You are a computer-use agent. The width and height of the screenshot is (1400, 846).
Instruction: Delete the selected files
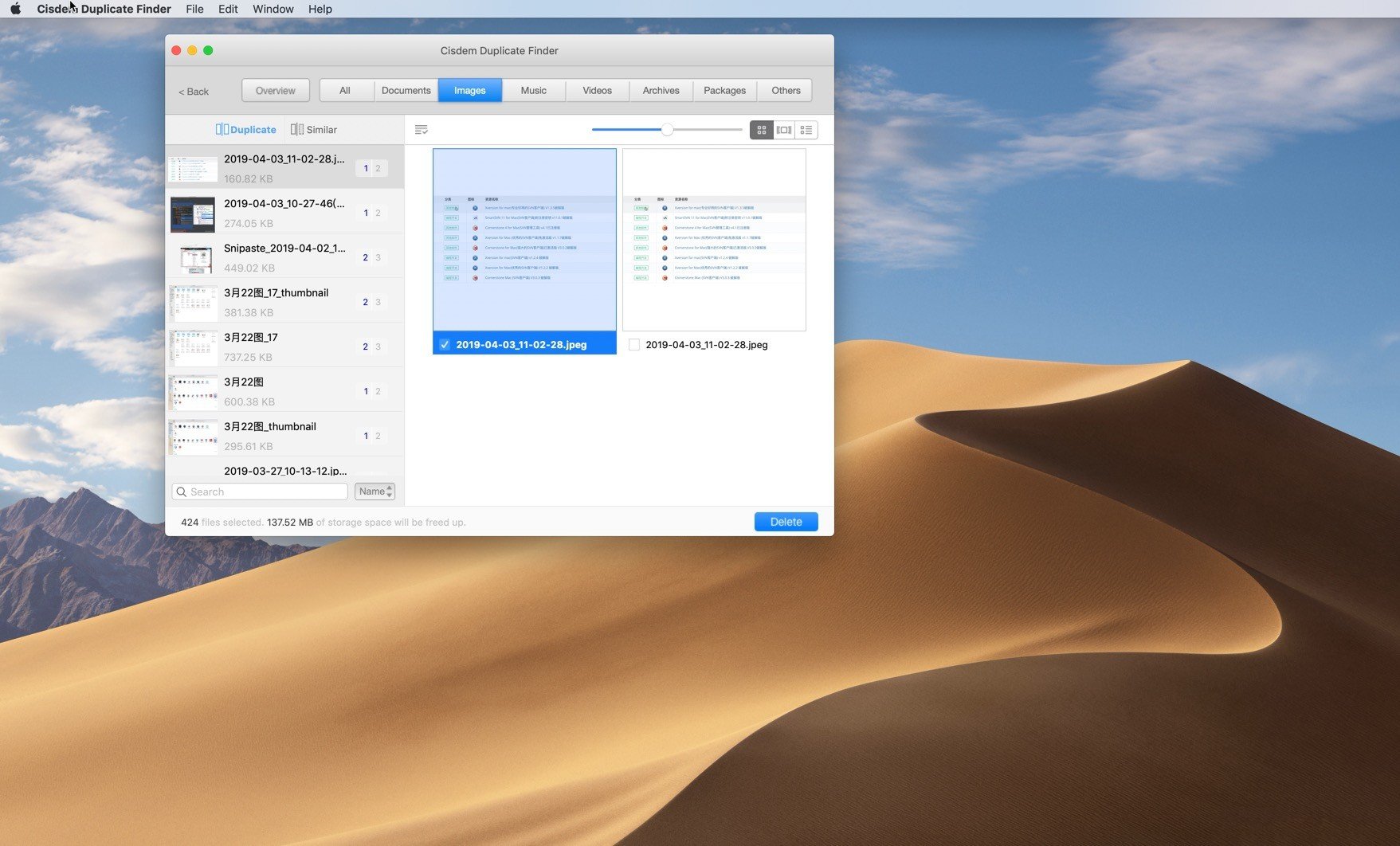(x=786, y=522)
